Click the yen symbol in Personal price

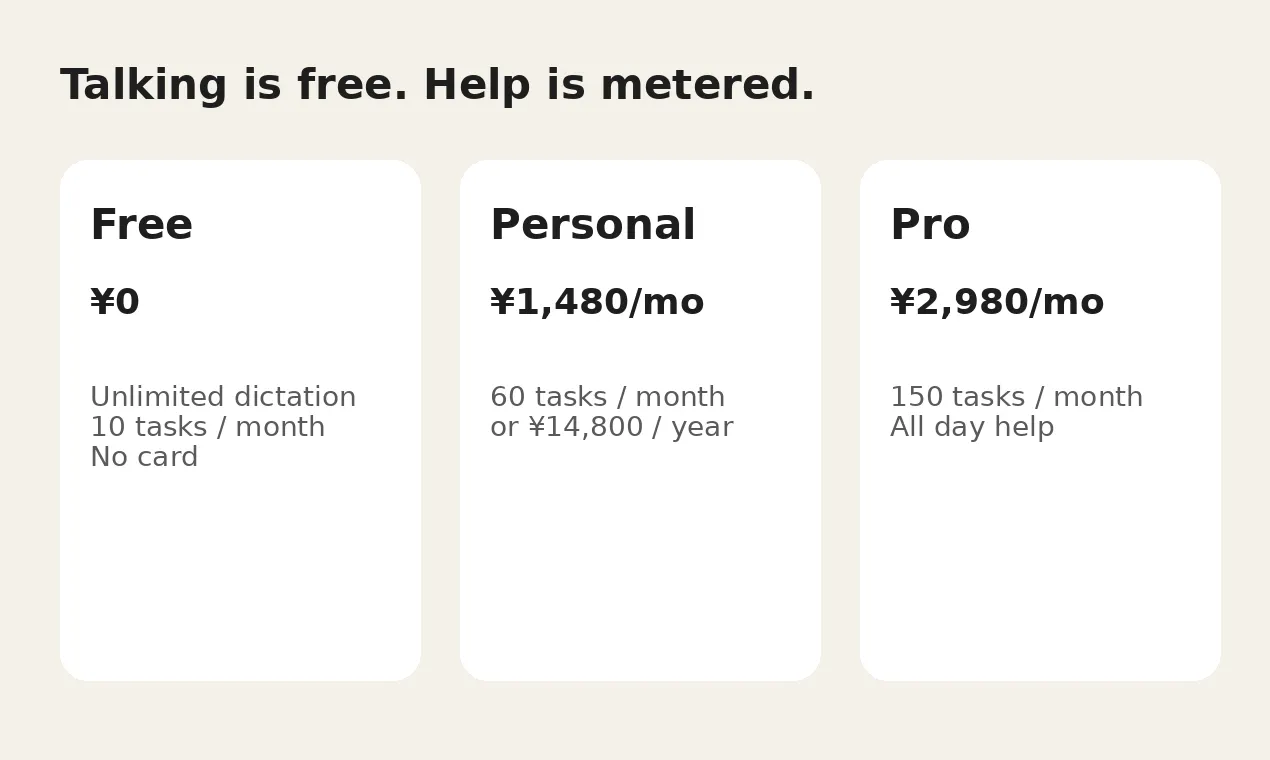(x=502, y=302)
